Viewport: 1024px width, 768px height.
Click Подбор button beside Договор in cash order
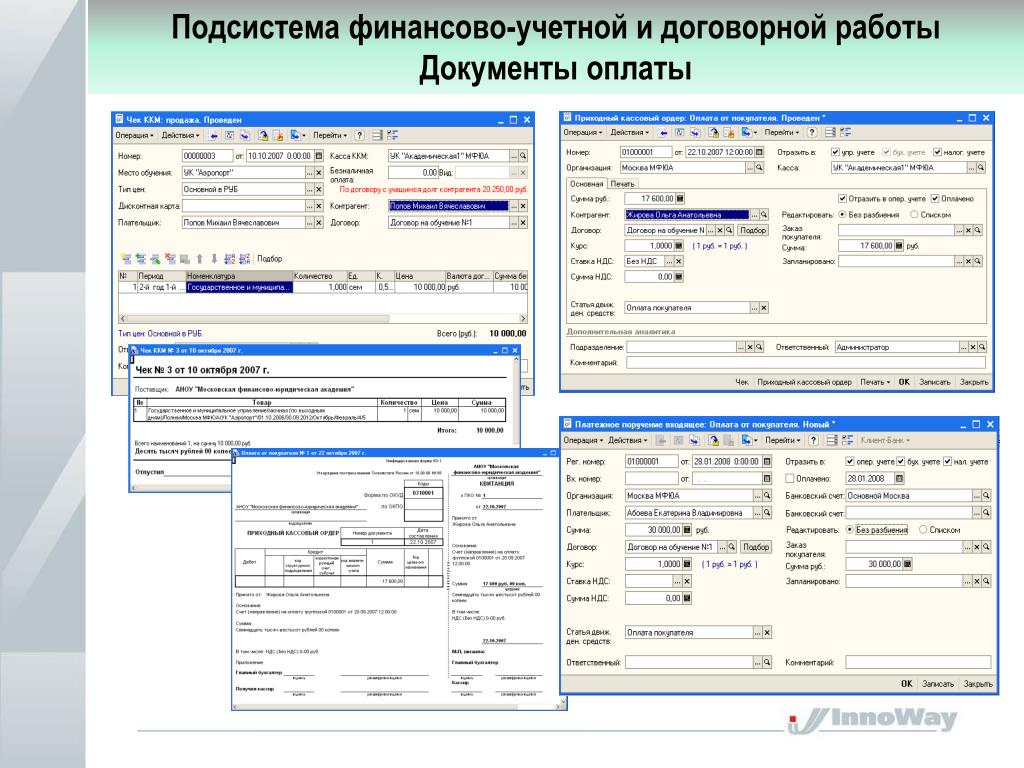753,231
